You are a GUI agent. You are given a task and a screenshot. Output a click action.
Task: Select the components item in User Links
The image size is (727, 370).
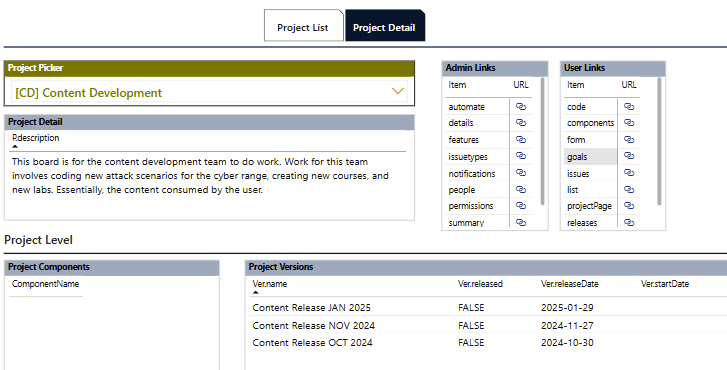pyautogui.click(x=590, y=123)
